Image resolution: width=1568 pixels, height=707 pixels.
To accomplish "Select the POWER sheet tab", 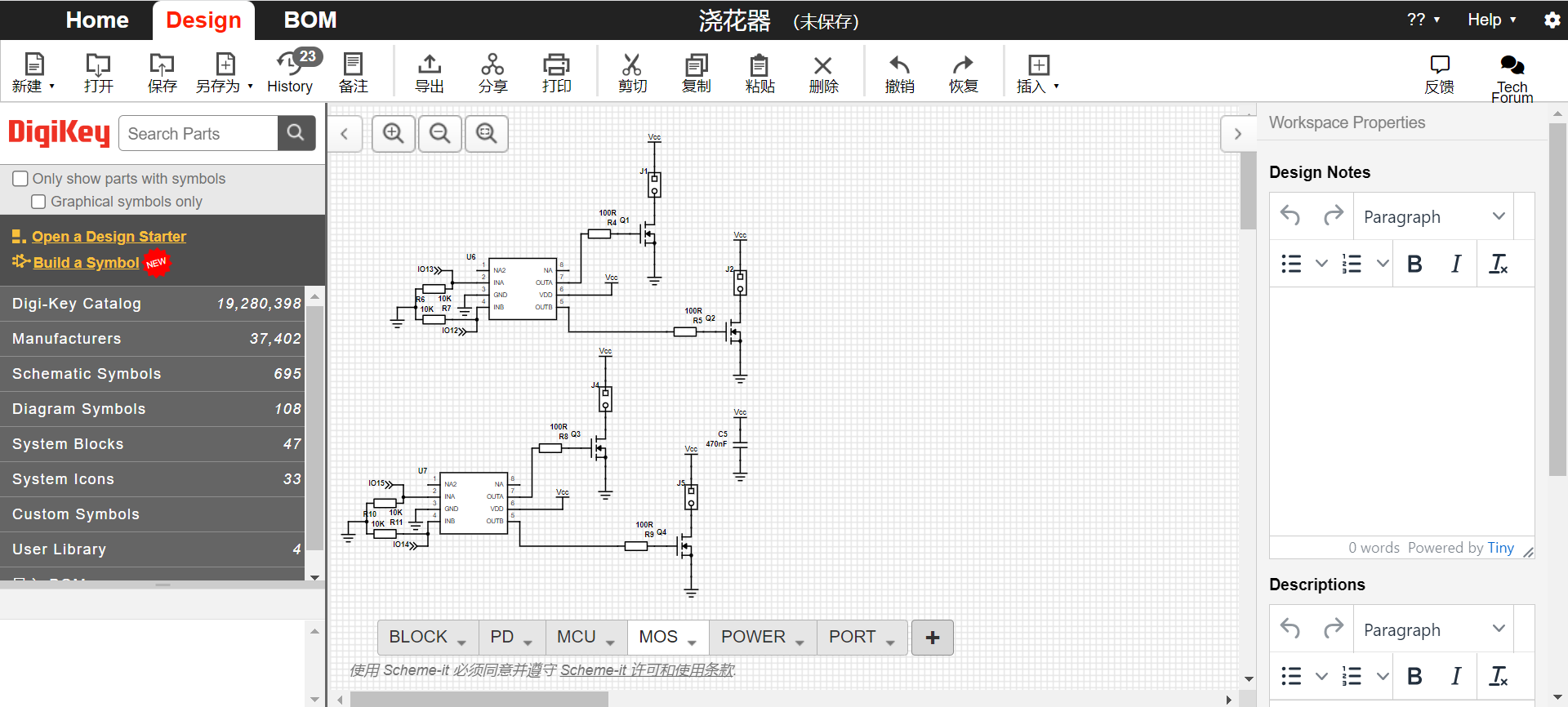I will click(753, 637).
